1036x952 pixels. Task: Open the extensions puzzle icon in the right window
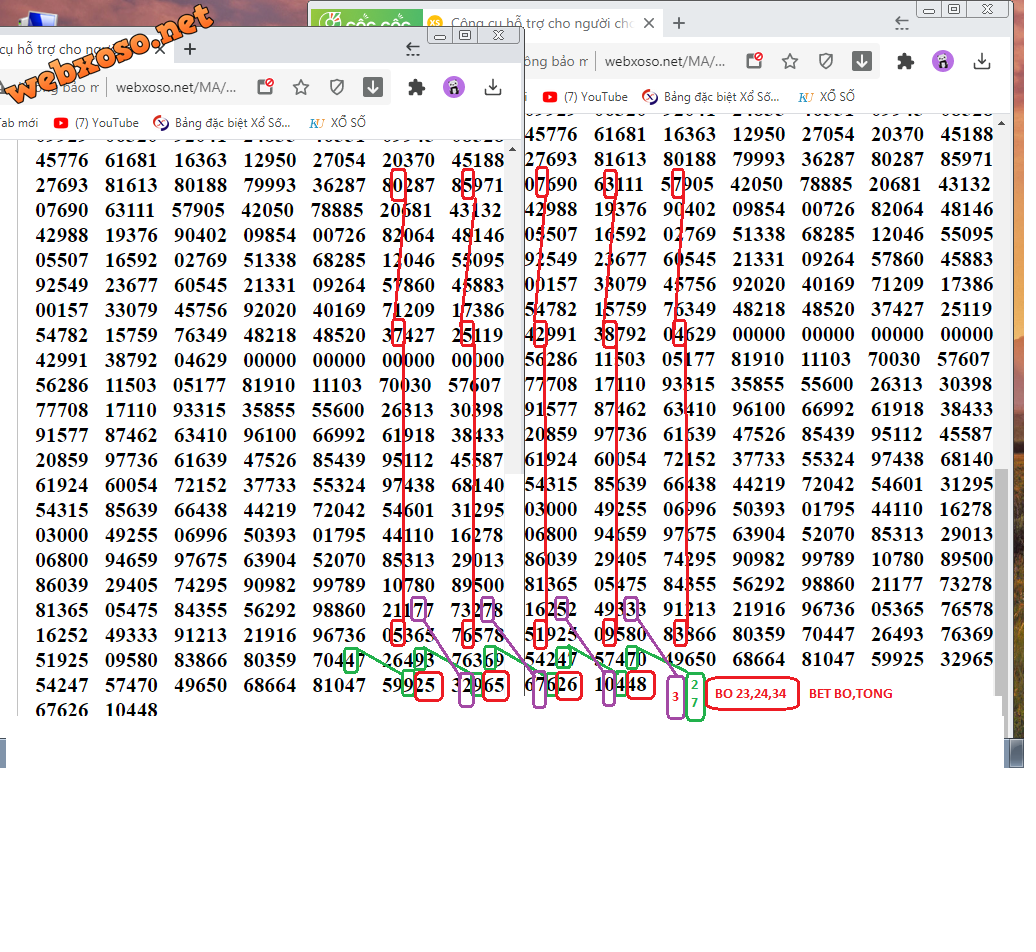pos(905,61)
